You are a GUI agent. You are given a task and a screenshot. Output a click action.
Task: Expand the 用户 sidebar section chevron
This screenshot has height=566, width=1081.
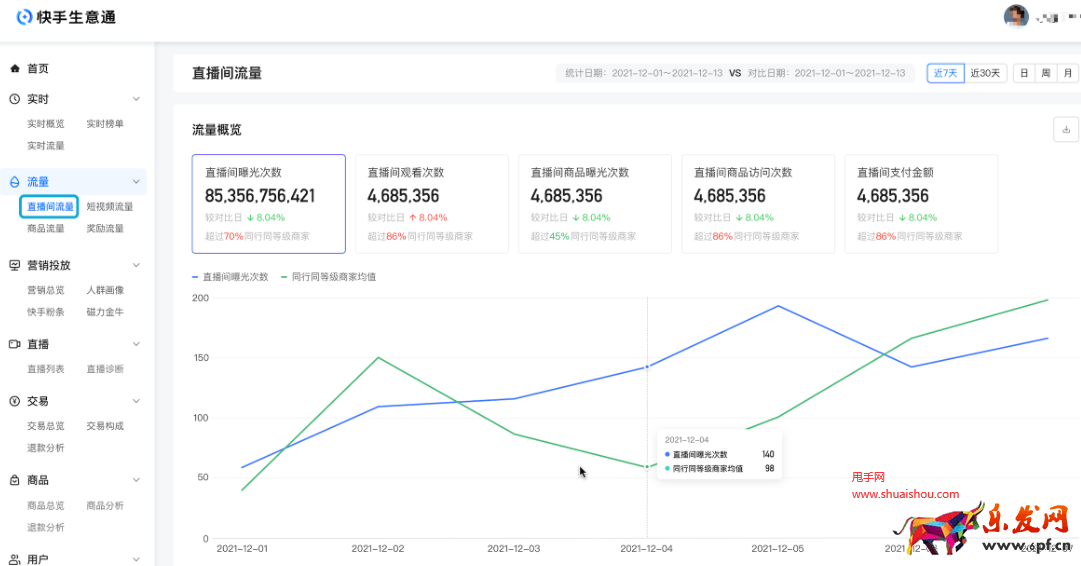point(136,559)
